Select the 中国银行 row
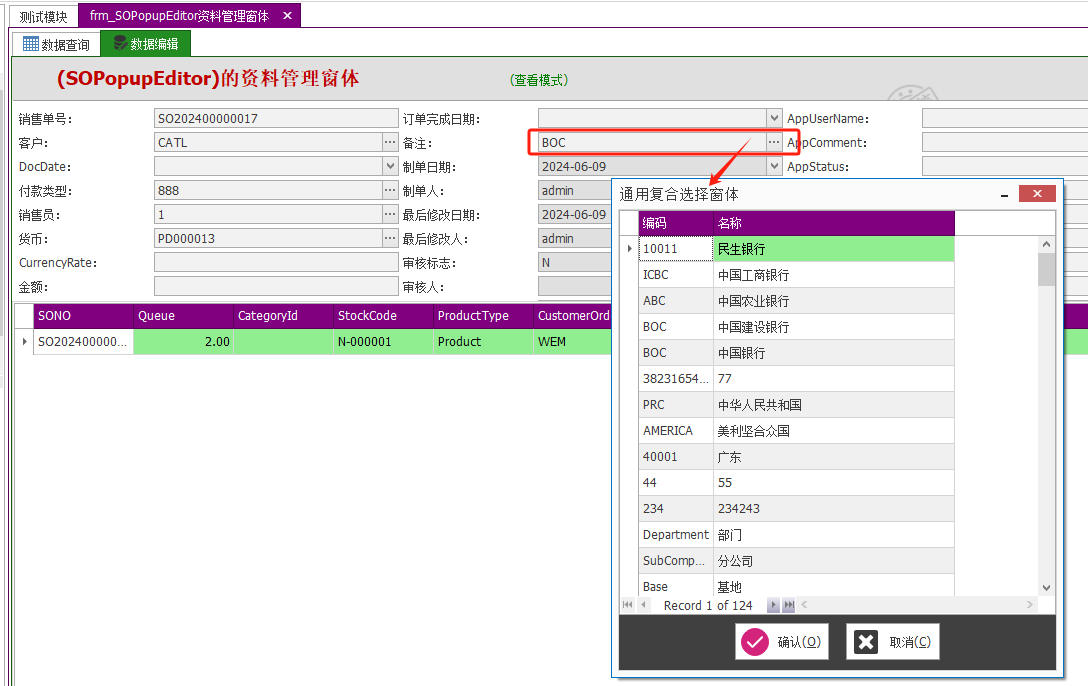This screenshot has height=686, width=1088. [x=797, y=353]
